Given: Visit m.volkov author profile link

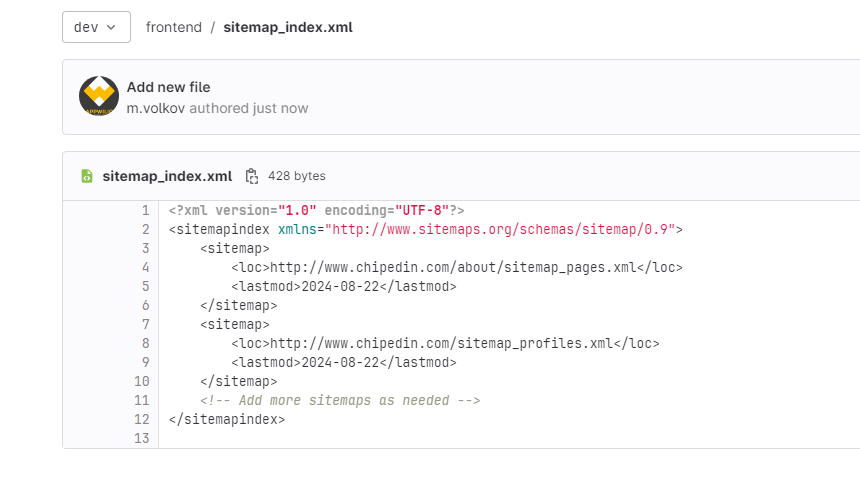Looking at the screenshot, I should tap(156, 109).
